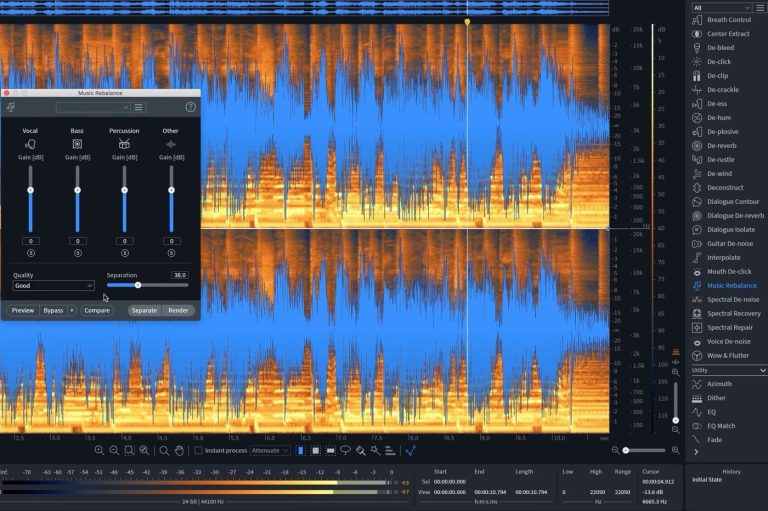Open the De-click module
This screenshot has width=768, height=511.
[717, 62]
